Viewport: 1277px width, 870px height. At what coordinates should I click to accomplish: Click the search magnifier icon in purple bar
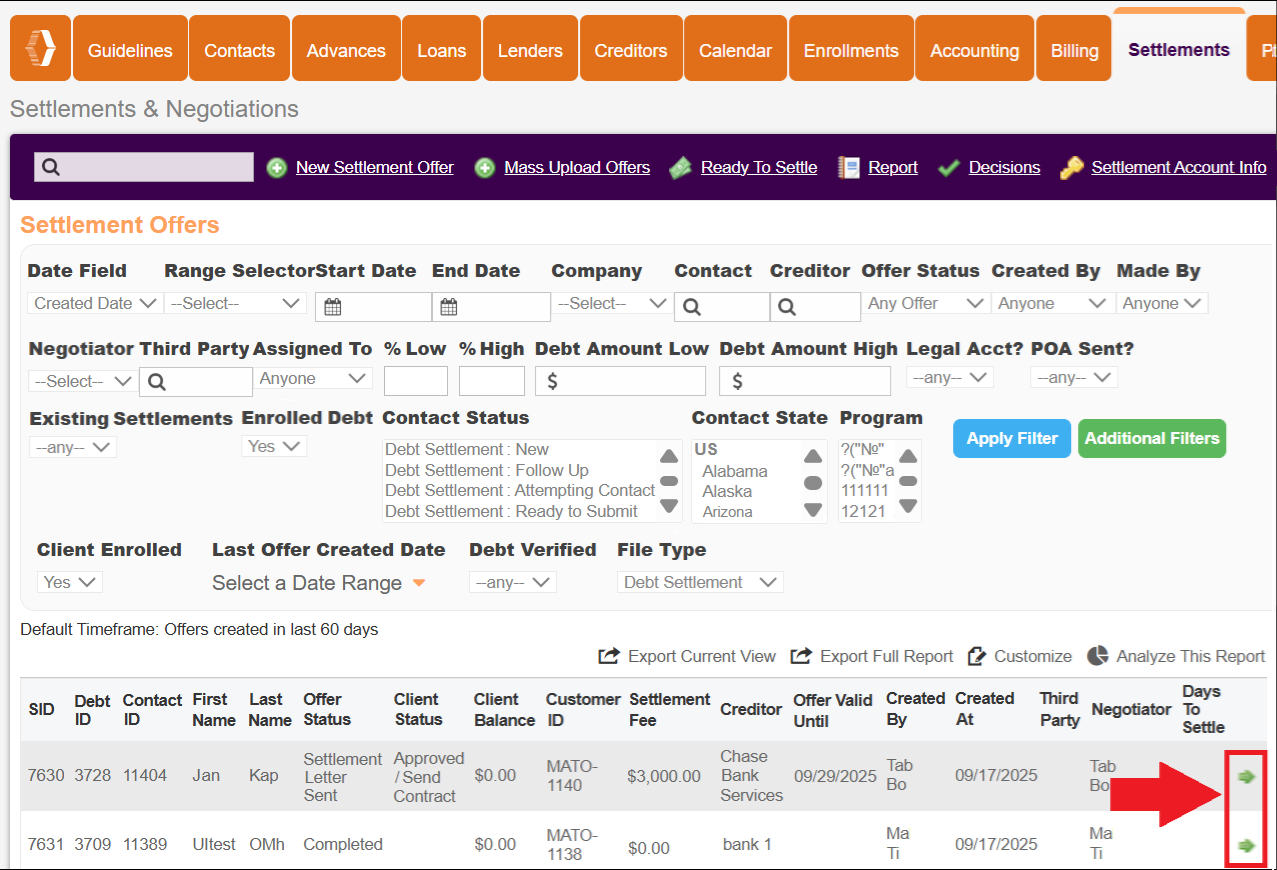(51, 167)
